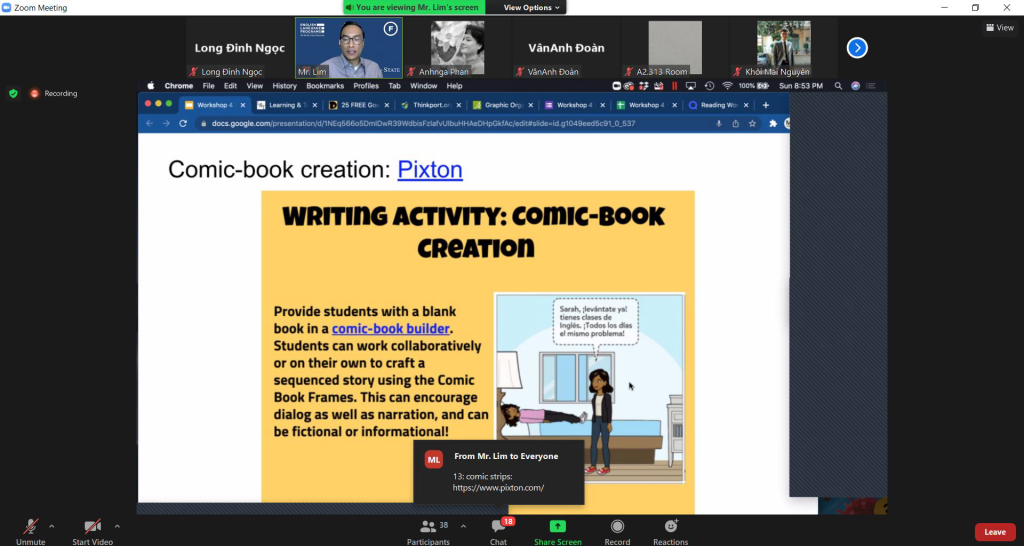Screen dimensions: 1024x546
Task: Switch to the Reading Wor browser tab
Action: tap(719, 104)
